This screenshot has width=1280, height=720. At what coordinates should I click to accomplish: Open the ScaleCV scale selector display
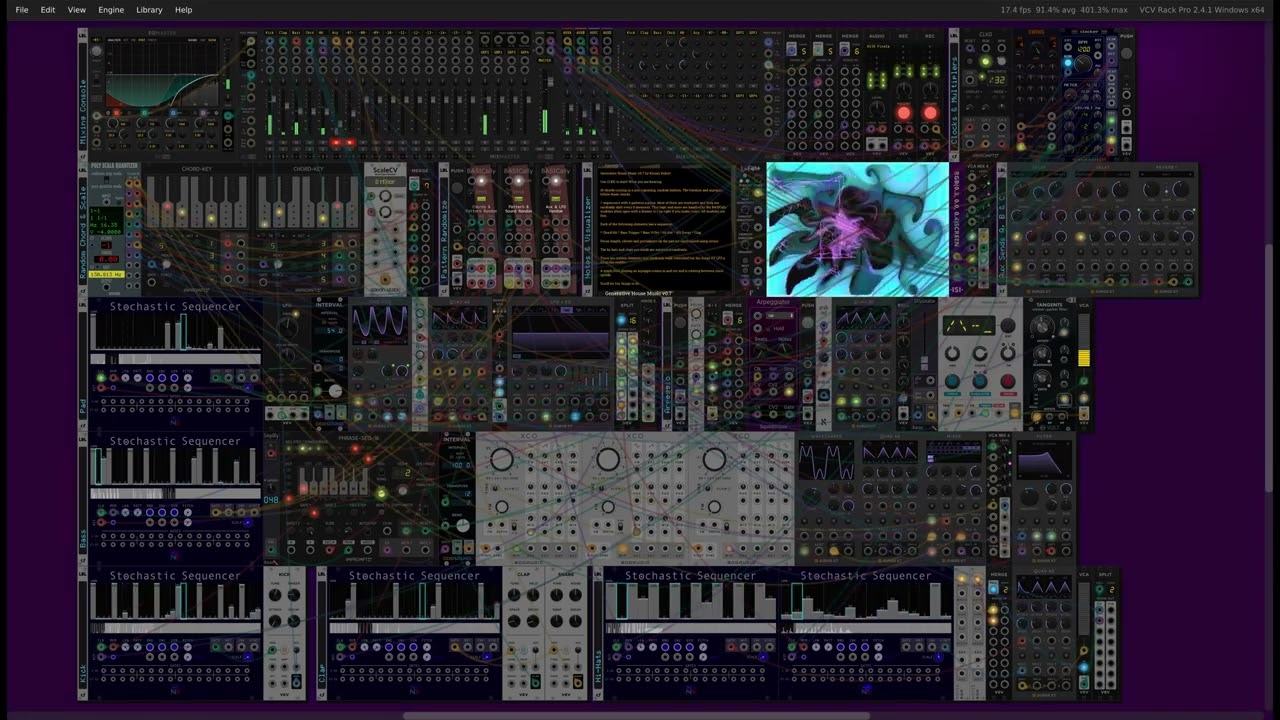click(384, 181)
